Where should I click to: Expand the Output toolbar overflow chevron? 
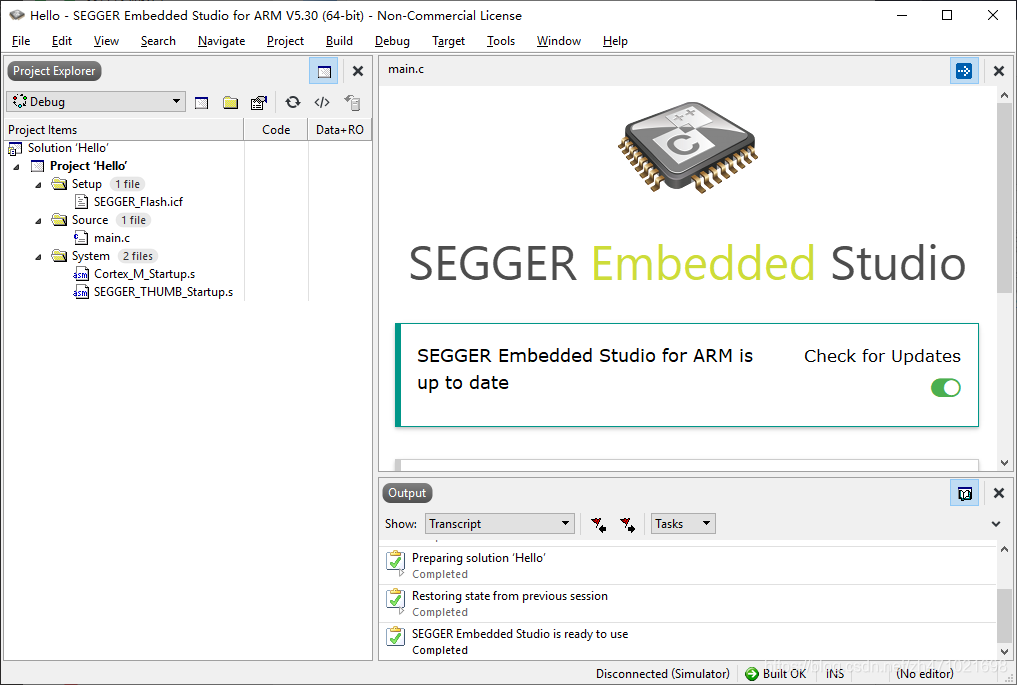click(x=996, y=524)
